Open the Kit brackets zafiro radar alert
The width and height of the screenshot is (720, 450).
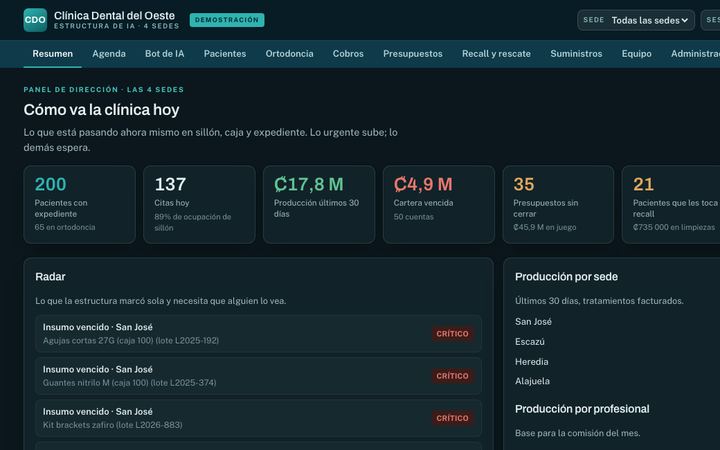tap(259, 418)
